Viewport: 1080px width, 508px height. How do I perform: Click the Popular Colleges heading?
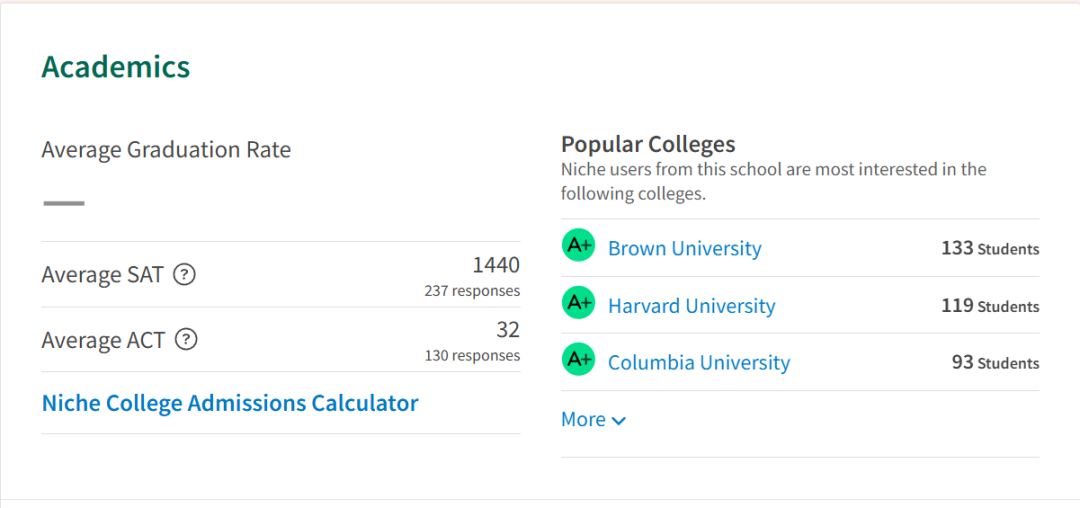648,144
